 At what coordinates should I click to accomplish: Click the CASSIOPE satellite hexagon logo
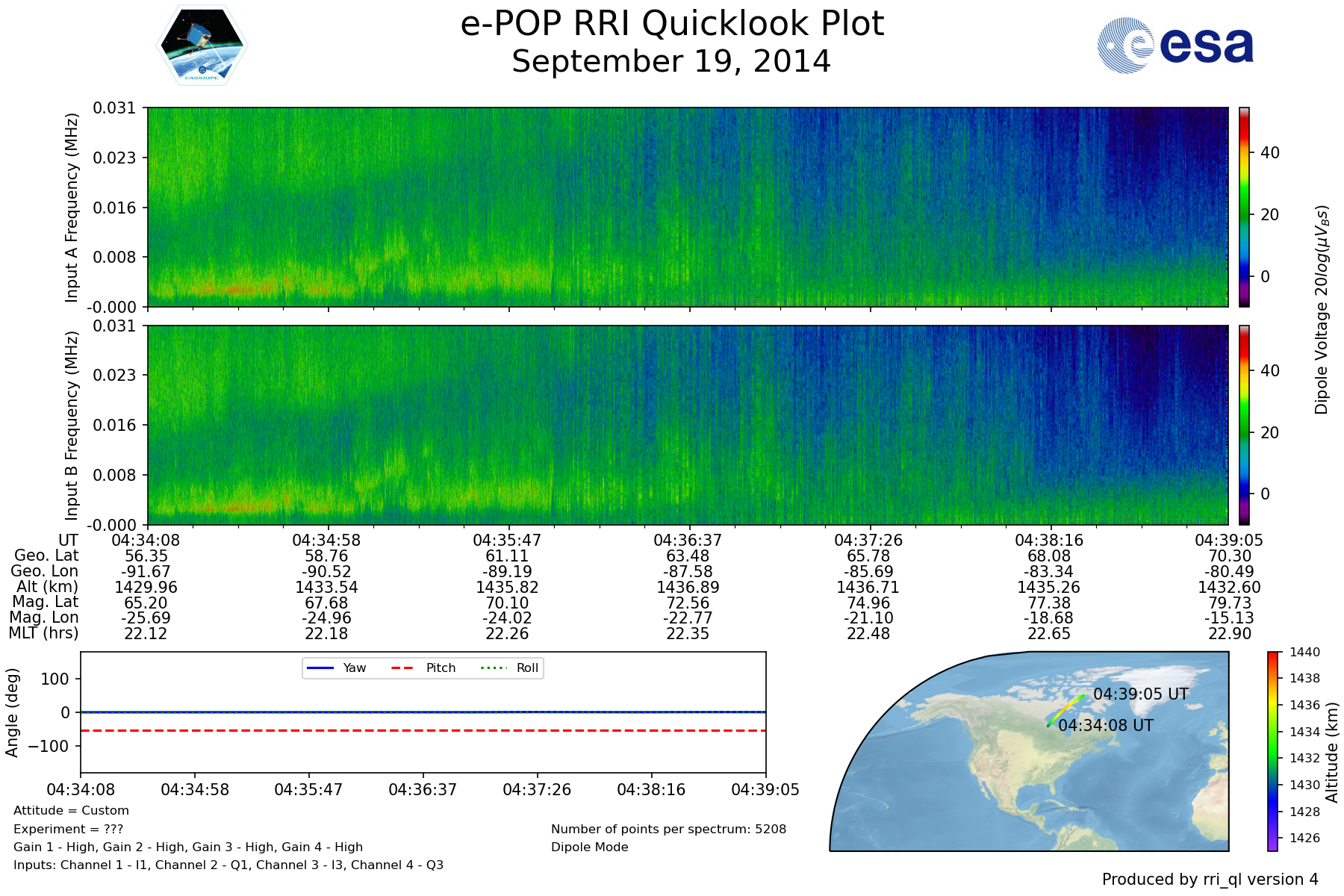(x=202, y=46)
